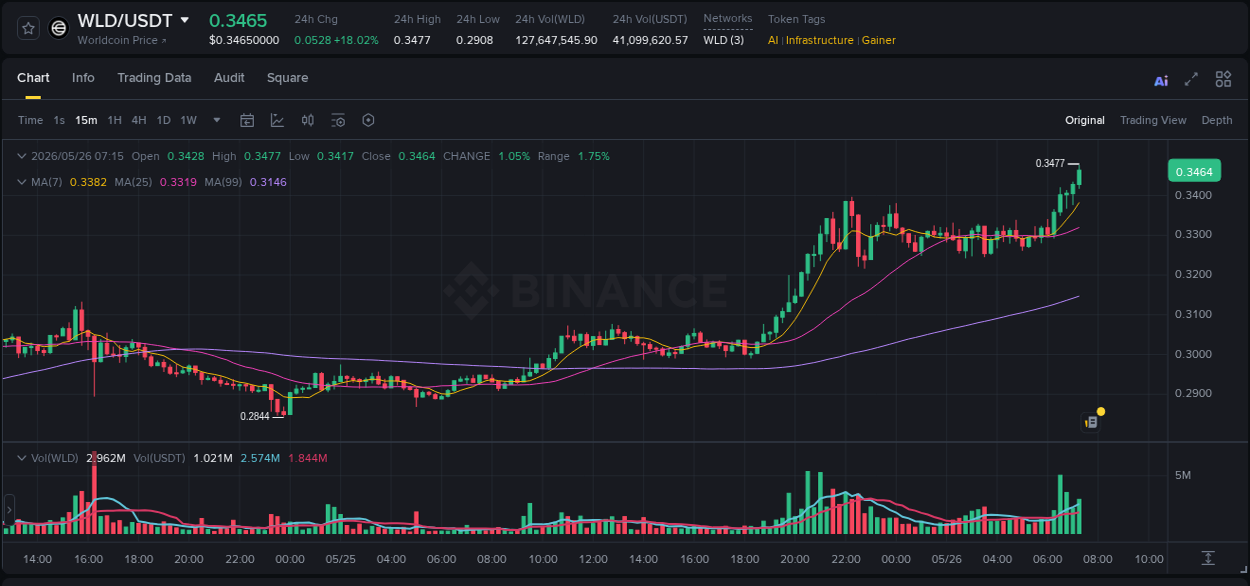Click the Vol(USDT) label in the volume pane

pyautogui.click(x=160, y=458)
